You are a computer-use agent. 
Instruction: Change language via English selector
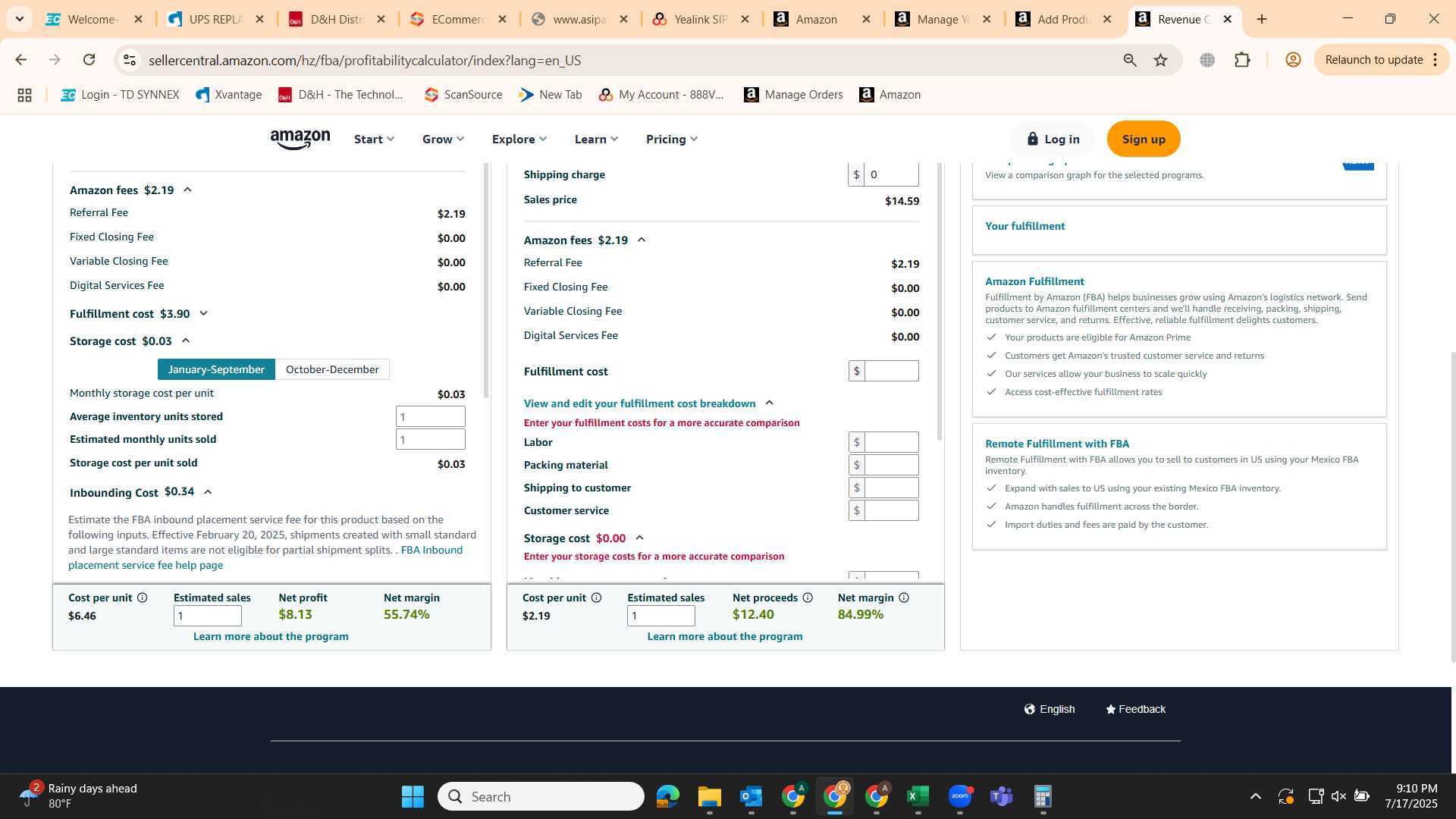(1050, 709)
